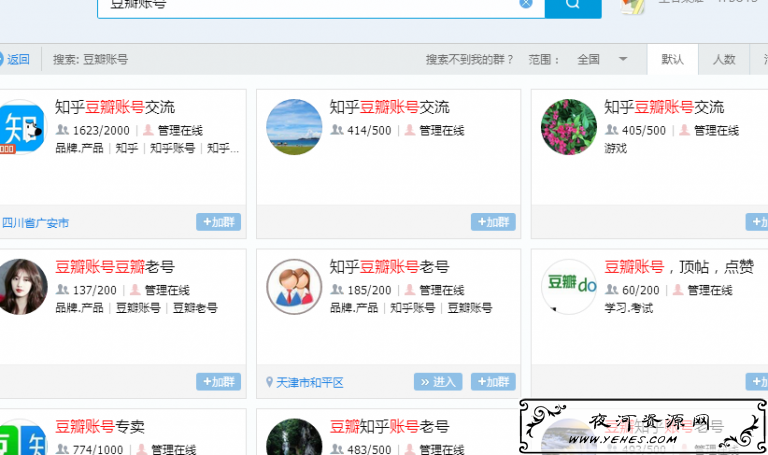Screen dimensions: 768x455
Task: Open the two-people avatar of 知乎豆瓣账号老号
Action: click(x=294, y=287)
